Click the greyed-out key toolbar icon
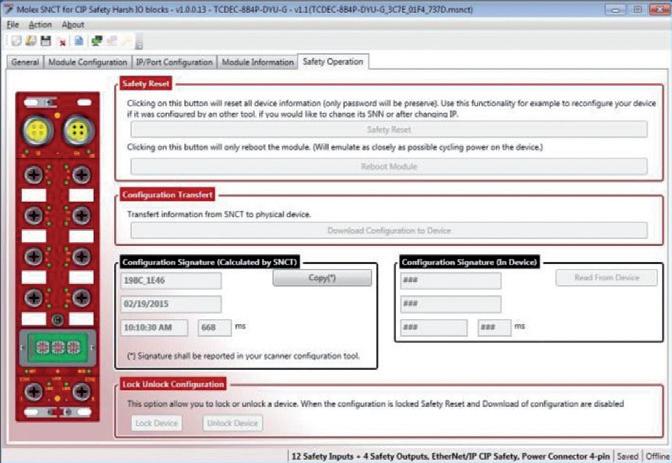The width and height of the screenshot is (672, 463). pos(126,41)
